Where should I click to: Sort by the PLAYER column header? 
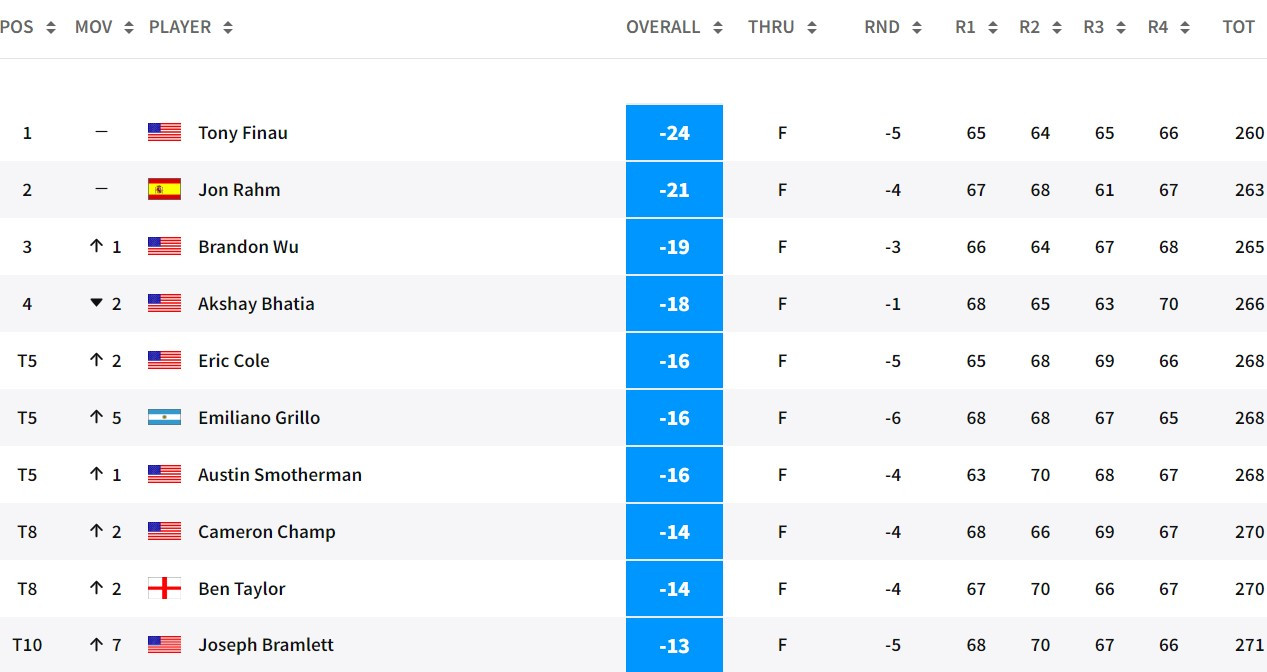coord(190,27)
